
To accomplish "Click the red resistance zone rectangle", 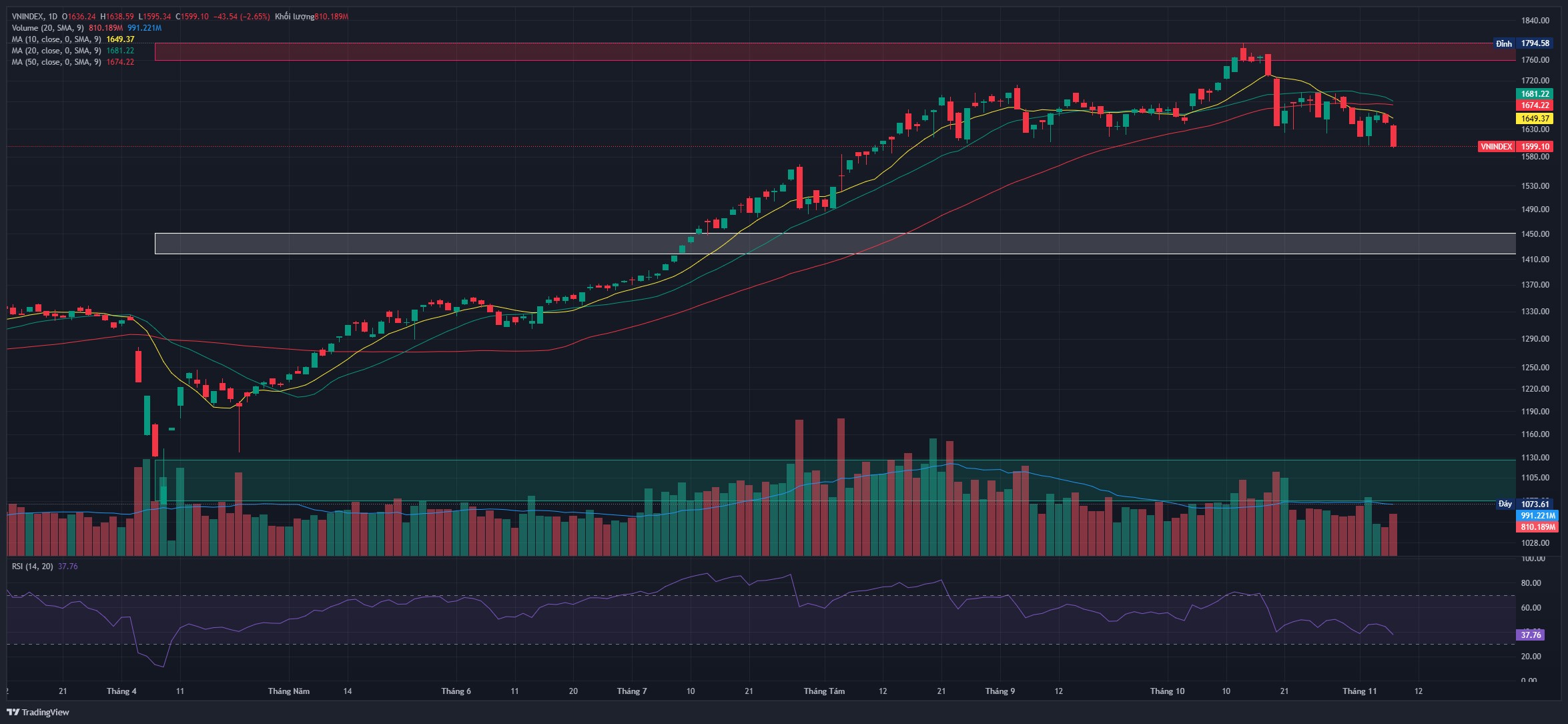I will [x=667, y=51].
